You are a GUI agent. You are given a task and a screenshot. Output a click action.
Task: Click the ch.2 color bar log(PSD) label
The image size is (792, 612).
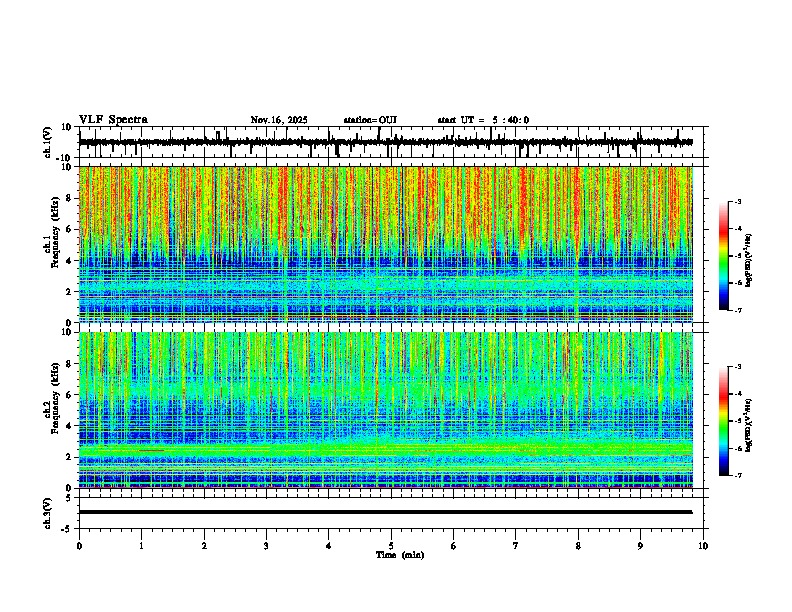click(748, 425)
